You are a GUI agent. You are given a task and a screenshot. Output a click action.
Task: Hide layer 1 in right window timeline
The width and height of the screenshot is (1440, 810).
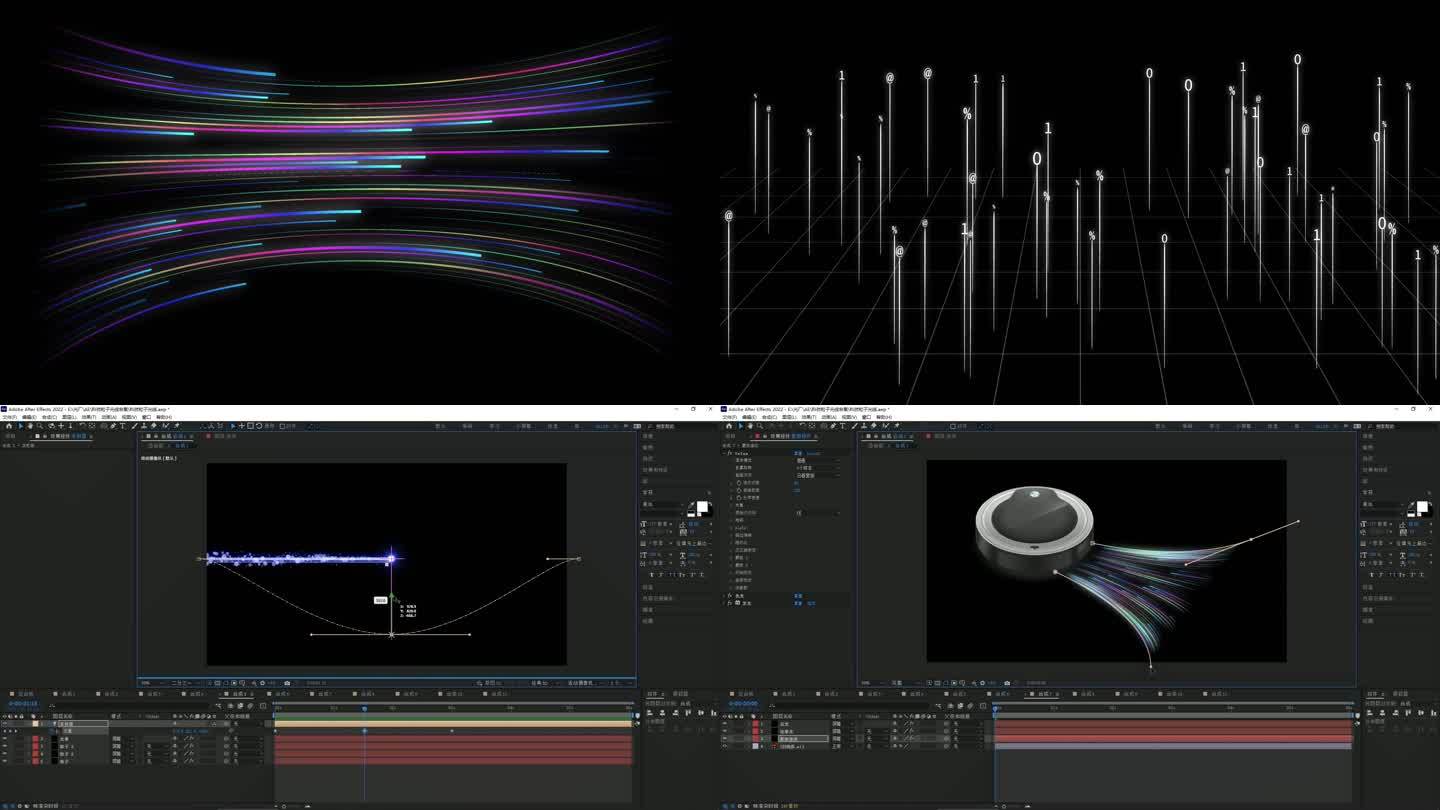725,723
